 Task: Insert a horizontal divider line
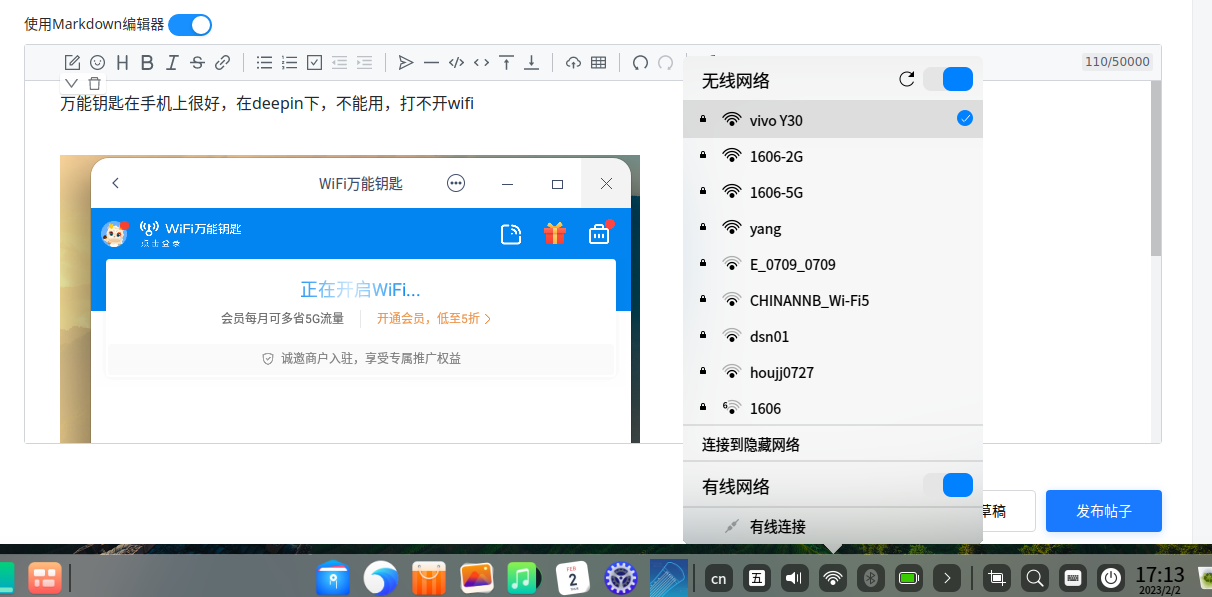tap(431, 62)
